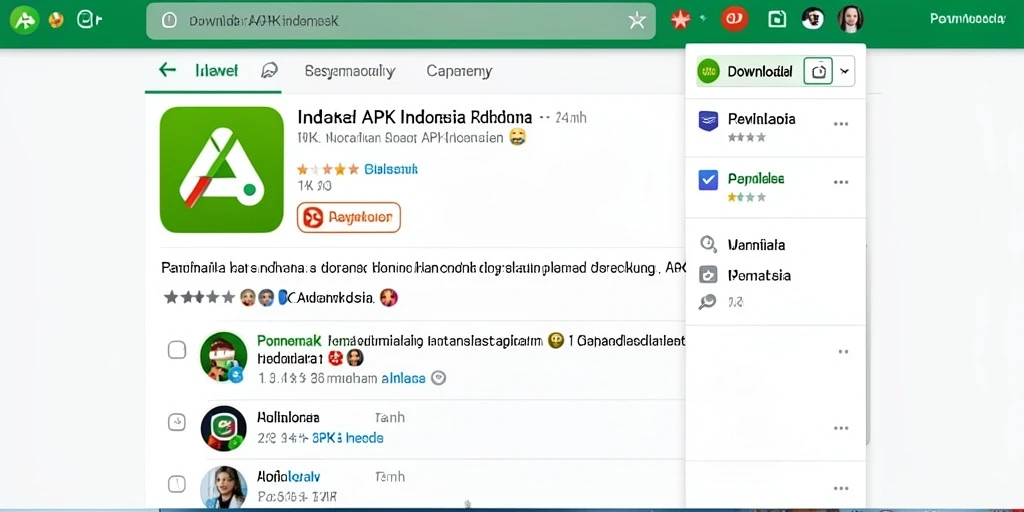1024x512 pixels.
Task: Click the dark round avatar icon in toolbar
Action: (x=812, y=19)
